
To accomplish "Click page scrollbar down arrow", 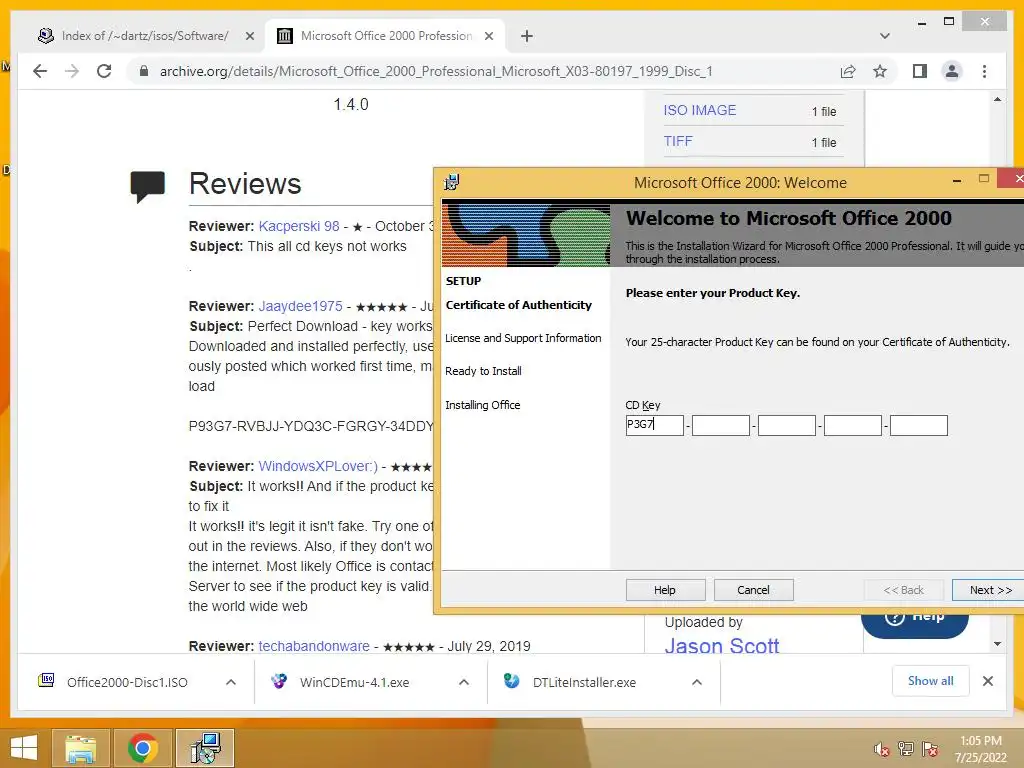I will coord(997,644).
